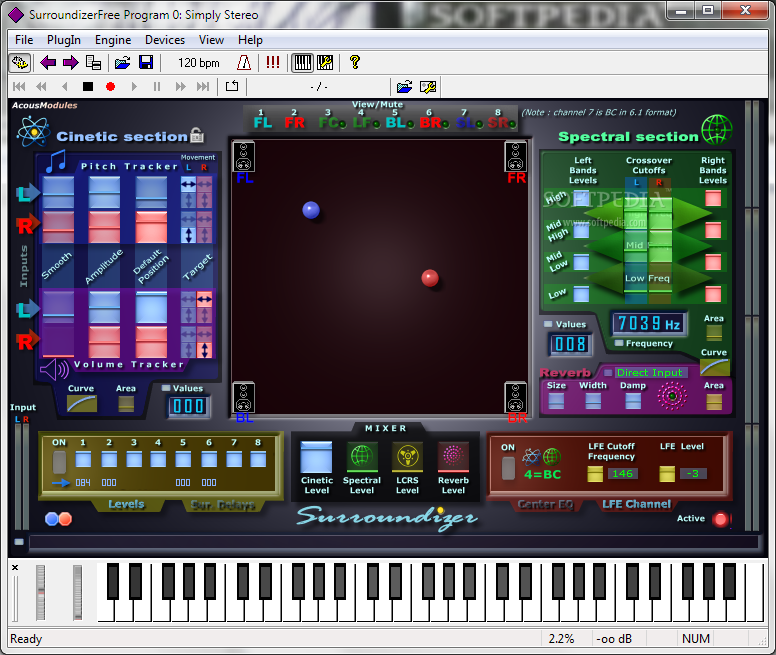Click the play transport button
The height and width of the screenshot is (655, 776).
click(x=134, y=87)
